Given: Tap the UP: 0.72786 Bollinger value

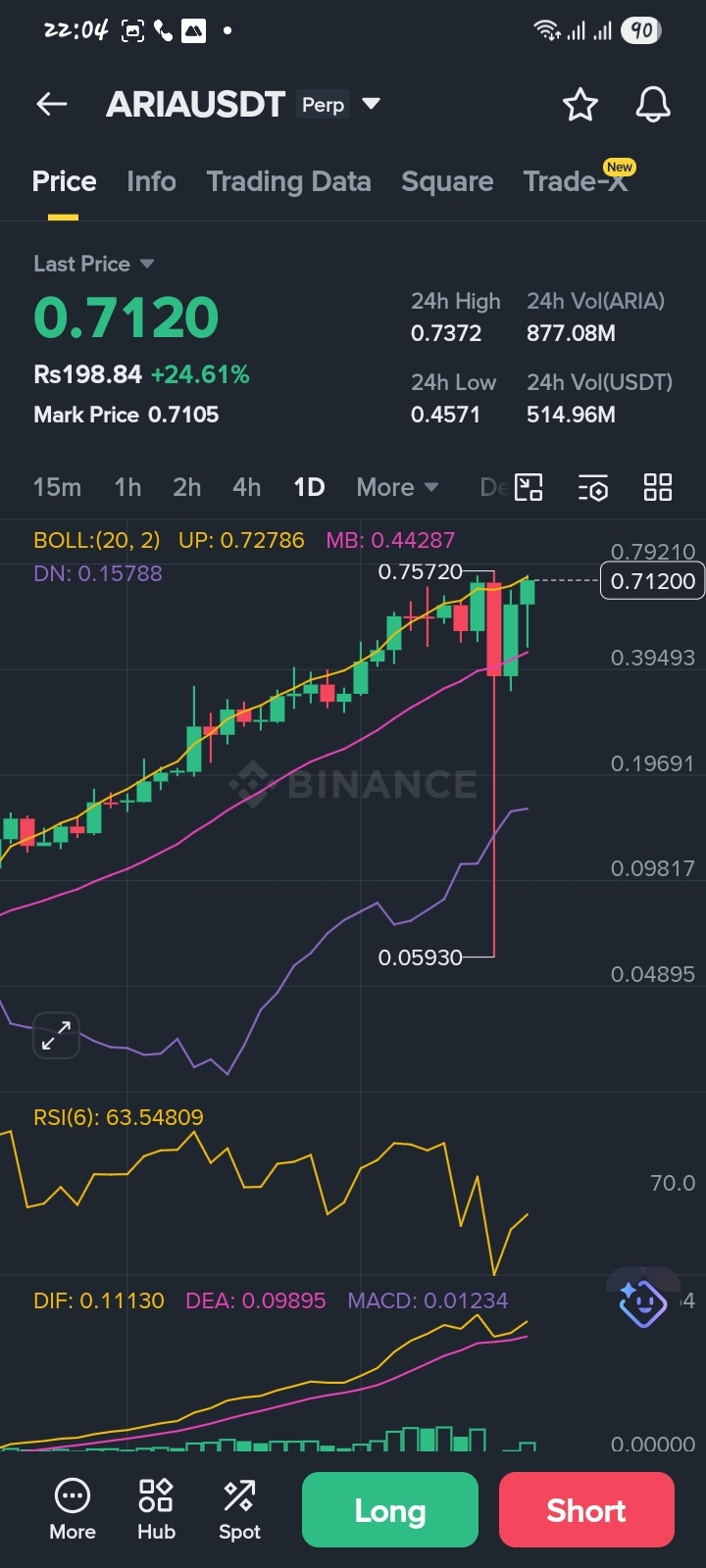Looking at the screenshot, I should coord(241,540).
